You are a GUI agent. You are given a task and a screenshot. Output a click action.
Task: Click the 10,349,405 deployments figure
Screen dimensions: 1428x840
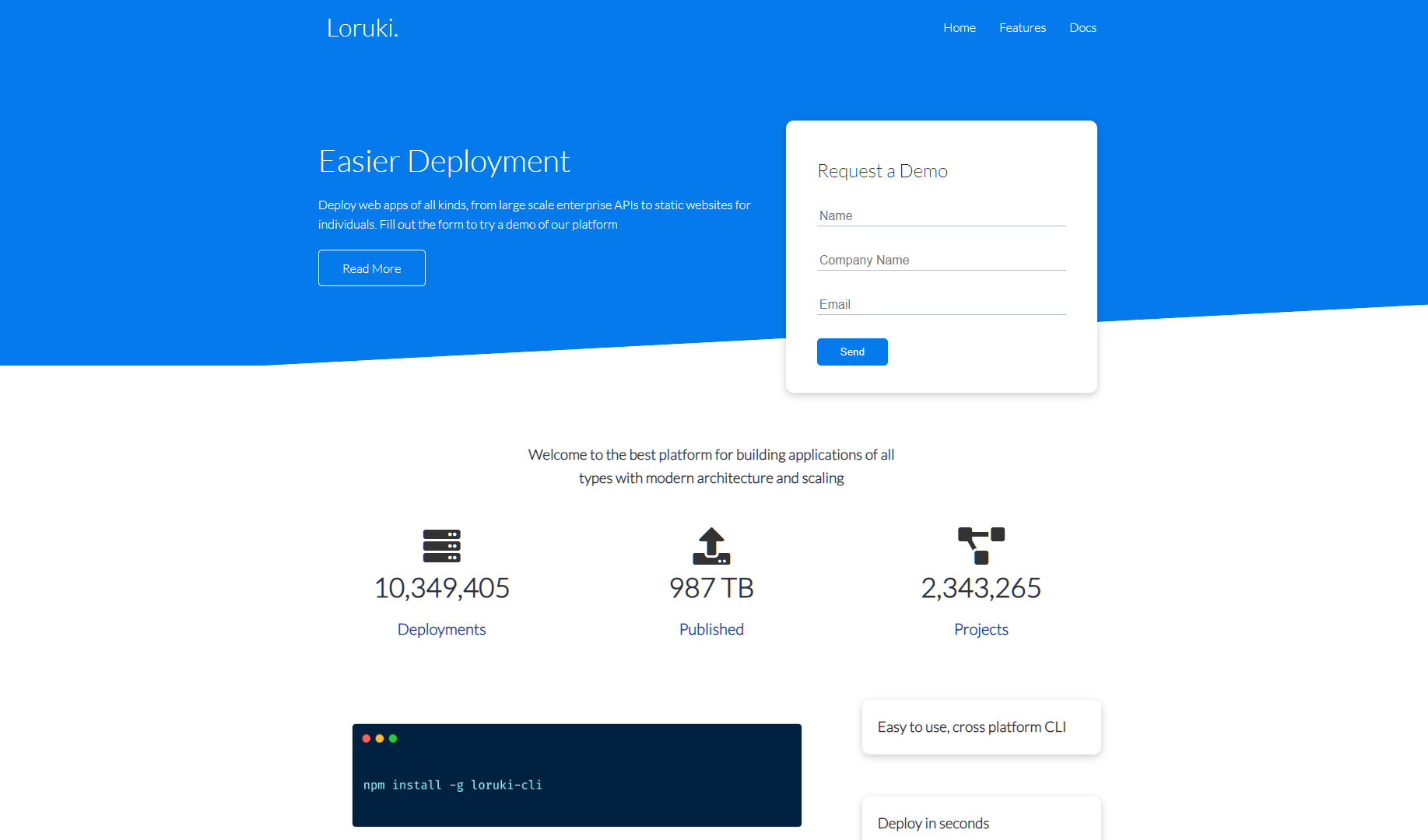(441, 588)
